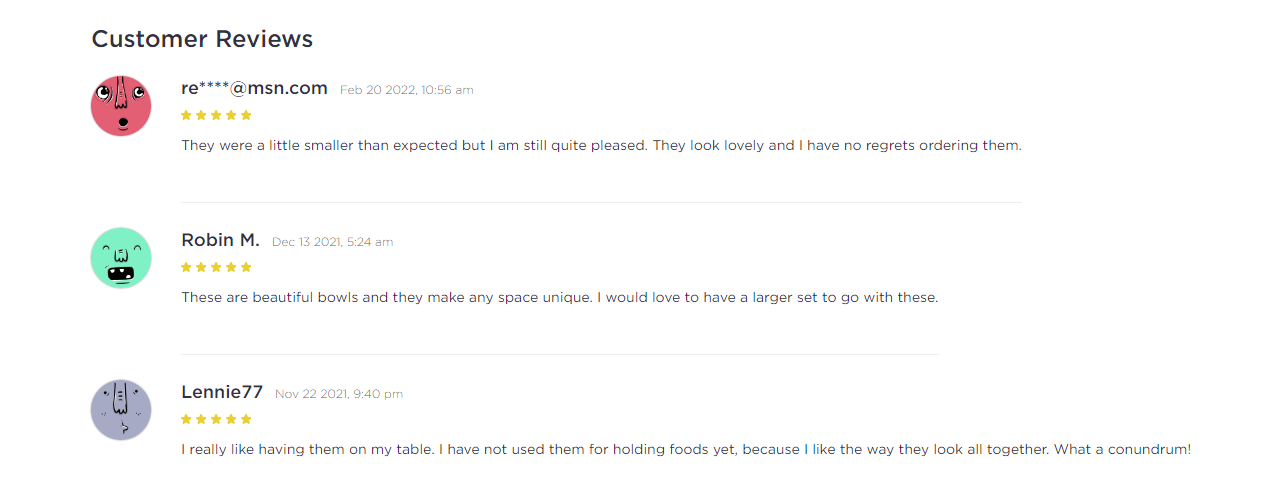This screenshot has width=1265, height=480.
Task: Click the red avatar of re****@msn.com
Action: tap(121, 106)
